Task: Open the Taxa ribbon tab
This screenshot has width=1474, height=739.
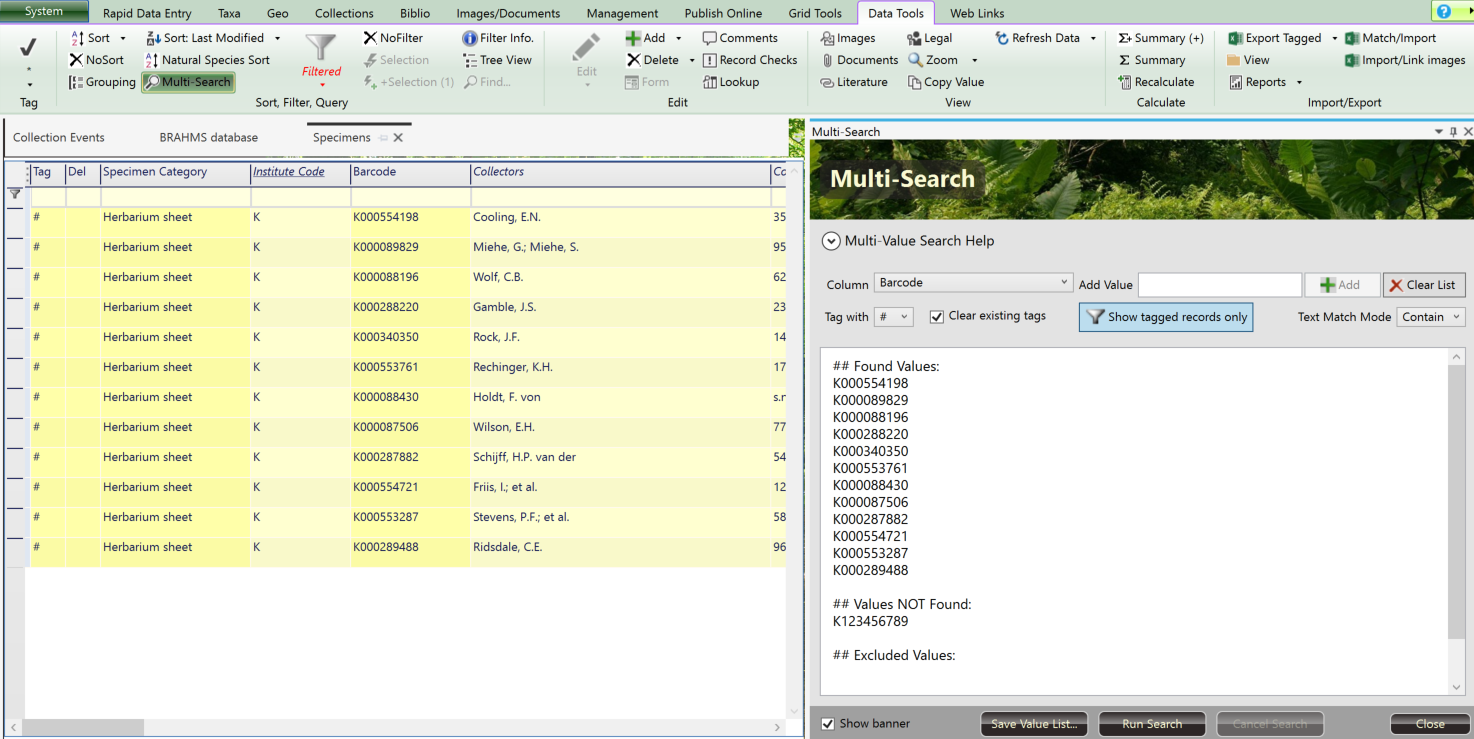Action: 229,13
